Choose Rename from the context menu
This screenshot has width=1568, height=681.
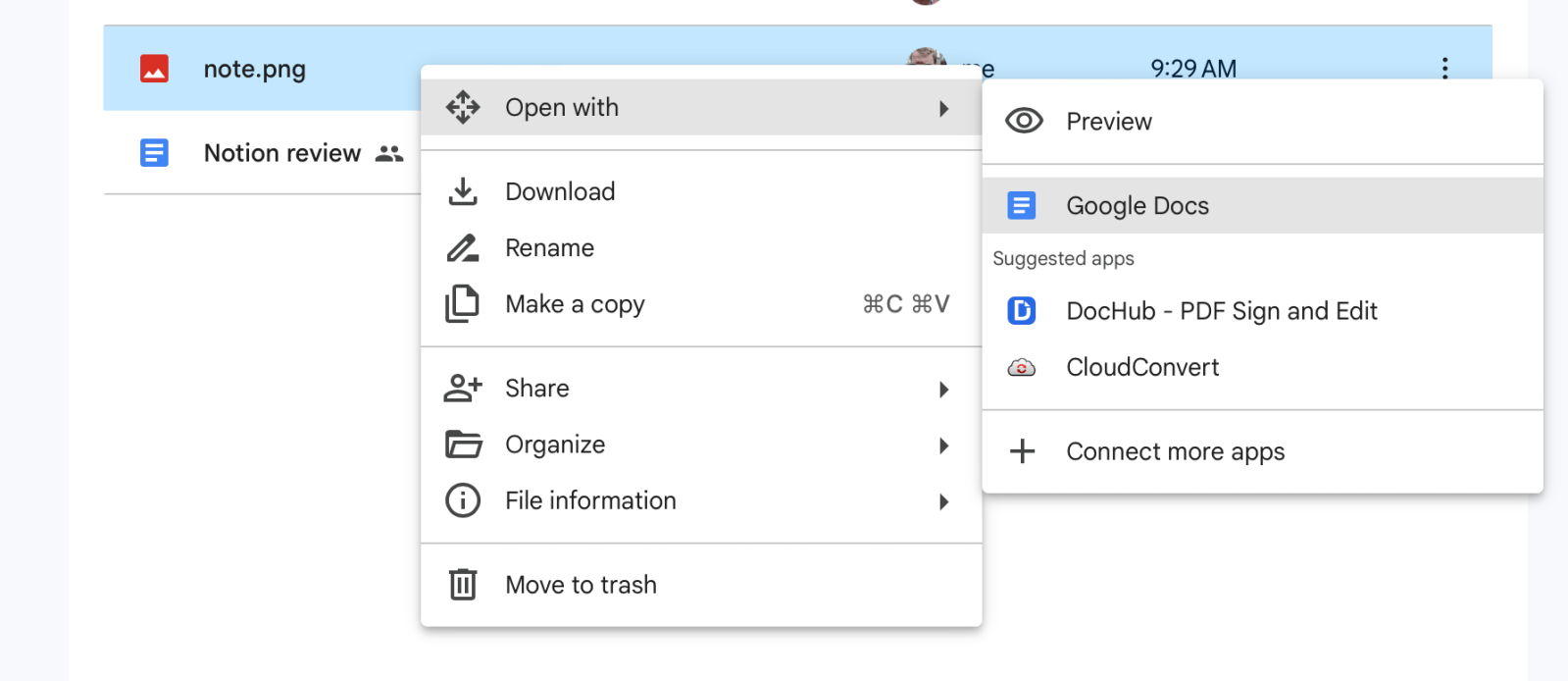pos(549,248)
